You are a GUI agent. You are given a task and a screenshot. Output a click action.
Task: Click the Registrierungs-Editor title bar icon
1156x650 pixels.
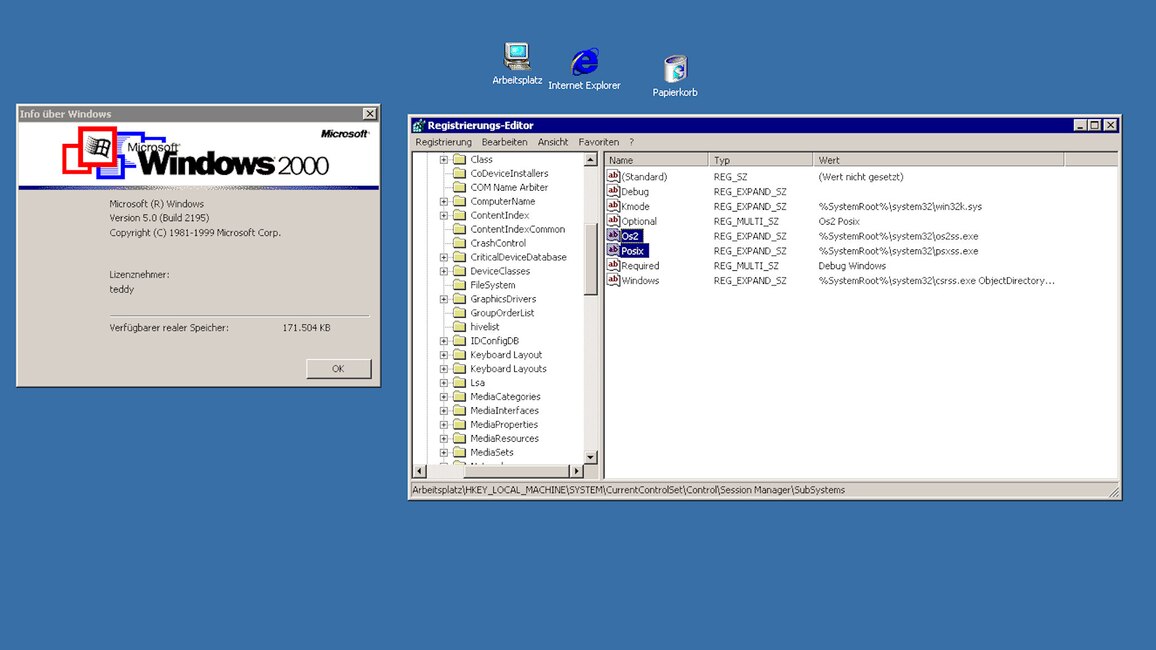419,125
